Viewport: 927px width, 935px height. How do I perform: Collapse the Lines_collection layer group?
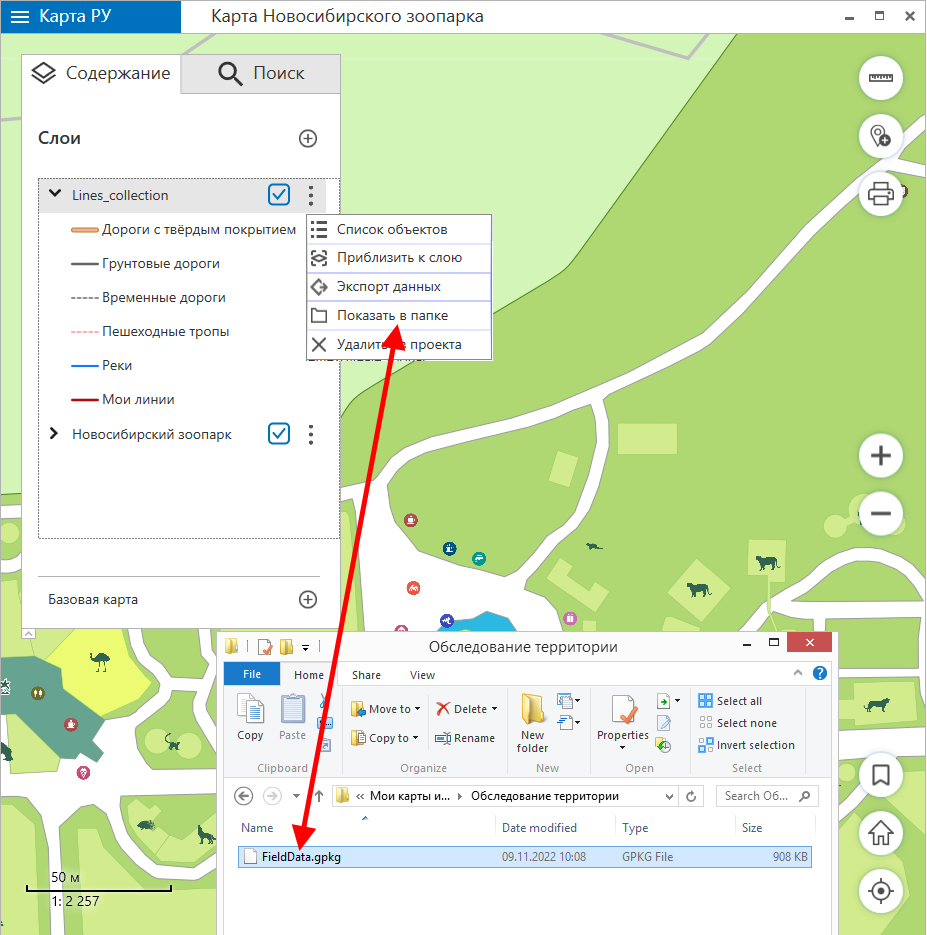(55, 193)
